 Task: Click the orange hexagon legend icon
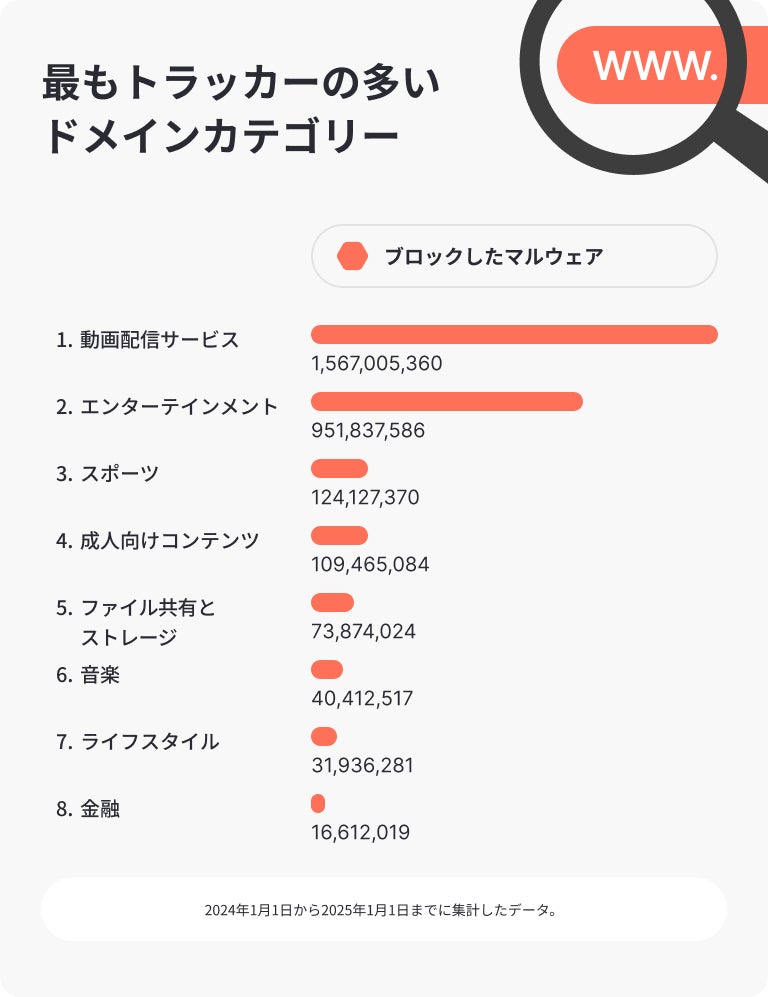click(x=353, y=256)
